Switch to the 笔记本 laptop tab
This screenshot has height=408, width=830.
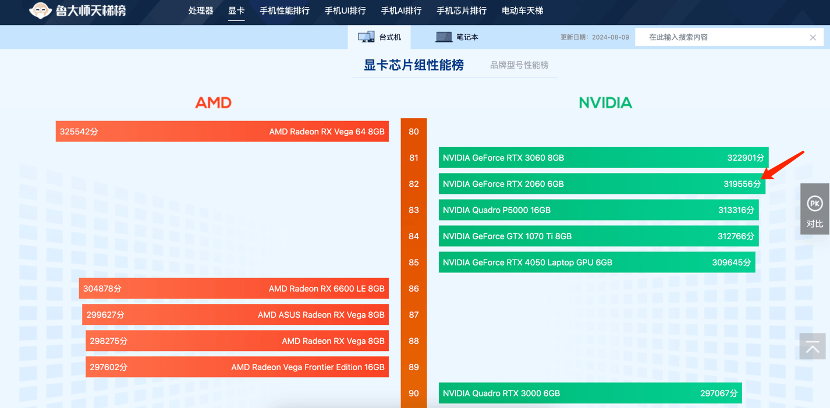(x=457, y=37)
